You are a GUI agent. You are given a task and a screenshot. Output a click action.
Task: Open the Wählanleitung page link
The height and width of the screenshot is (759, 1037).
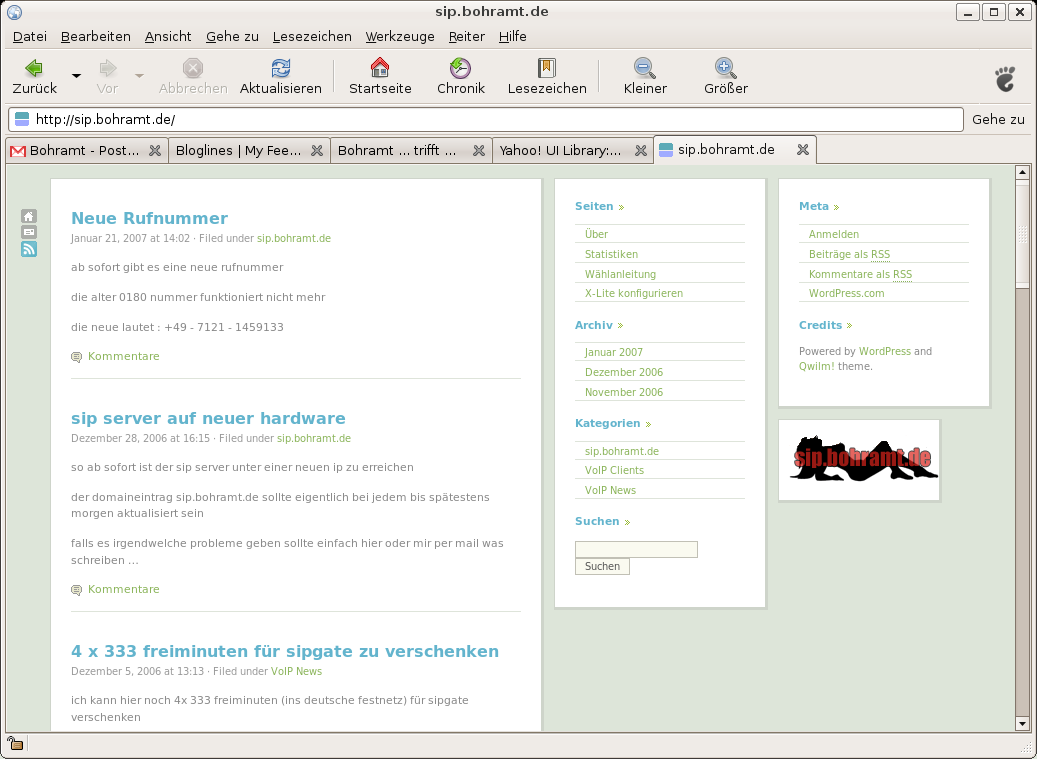pyautogui.click(x=620, y=274)
